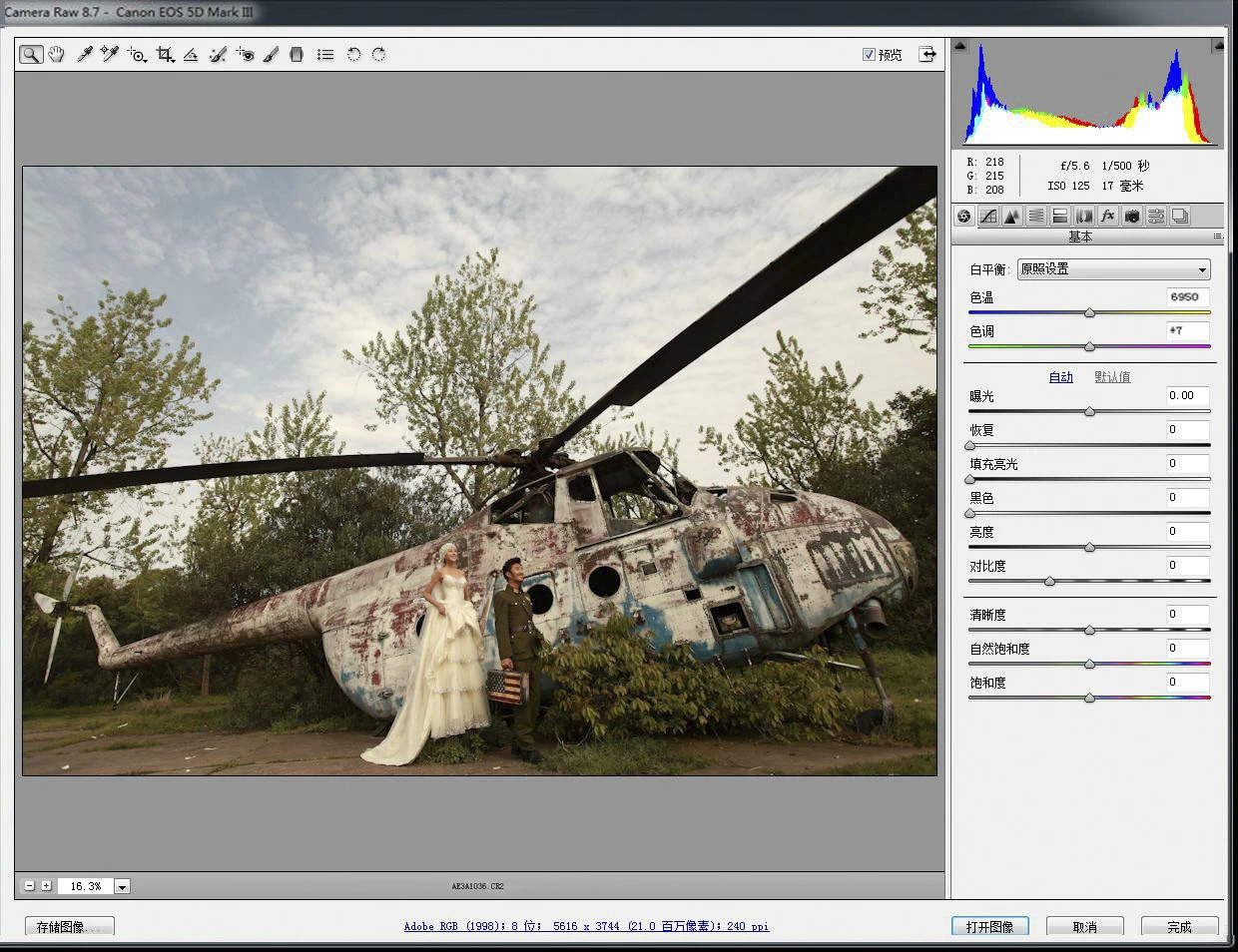
Task: Click the 完成 done button
Action: click(x=1180, y=927)
